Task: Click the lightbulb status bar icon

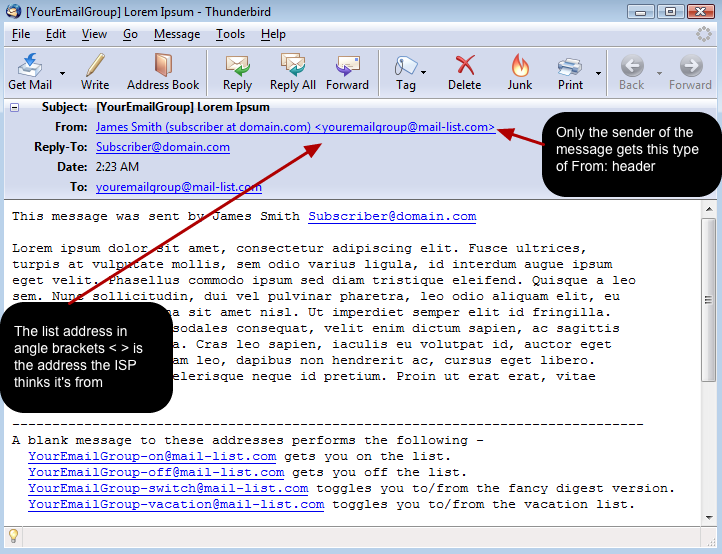Action: (x=13, y=536)
